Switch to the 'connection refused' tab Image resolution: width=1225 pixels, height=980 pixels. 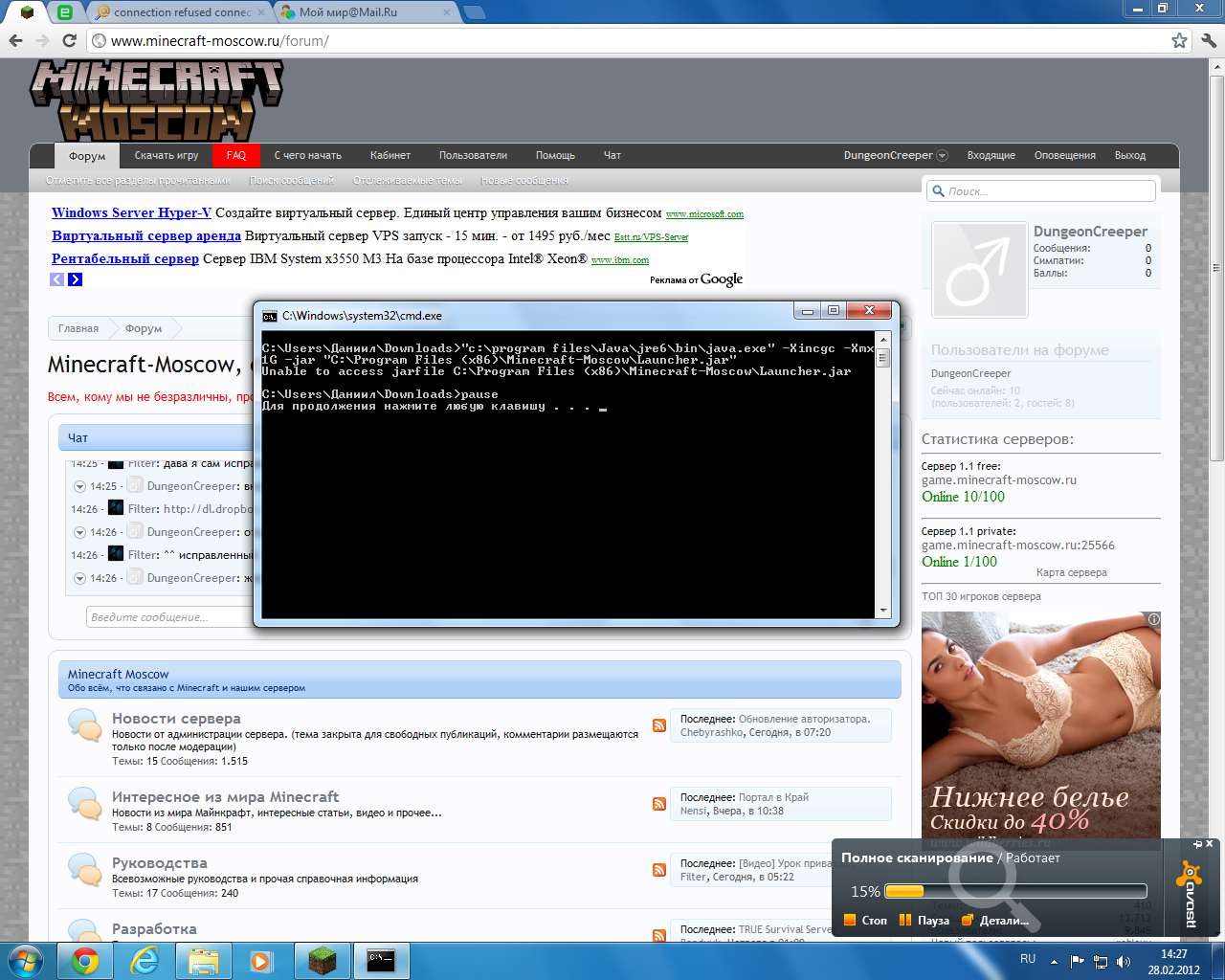click(180, 12)
